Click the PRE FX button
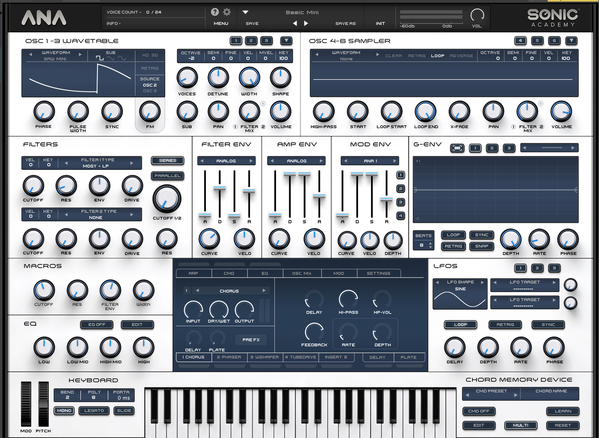Viewport: 599px width, 438px height. [x=251, y=339]
